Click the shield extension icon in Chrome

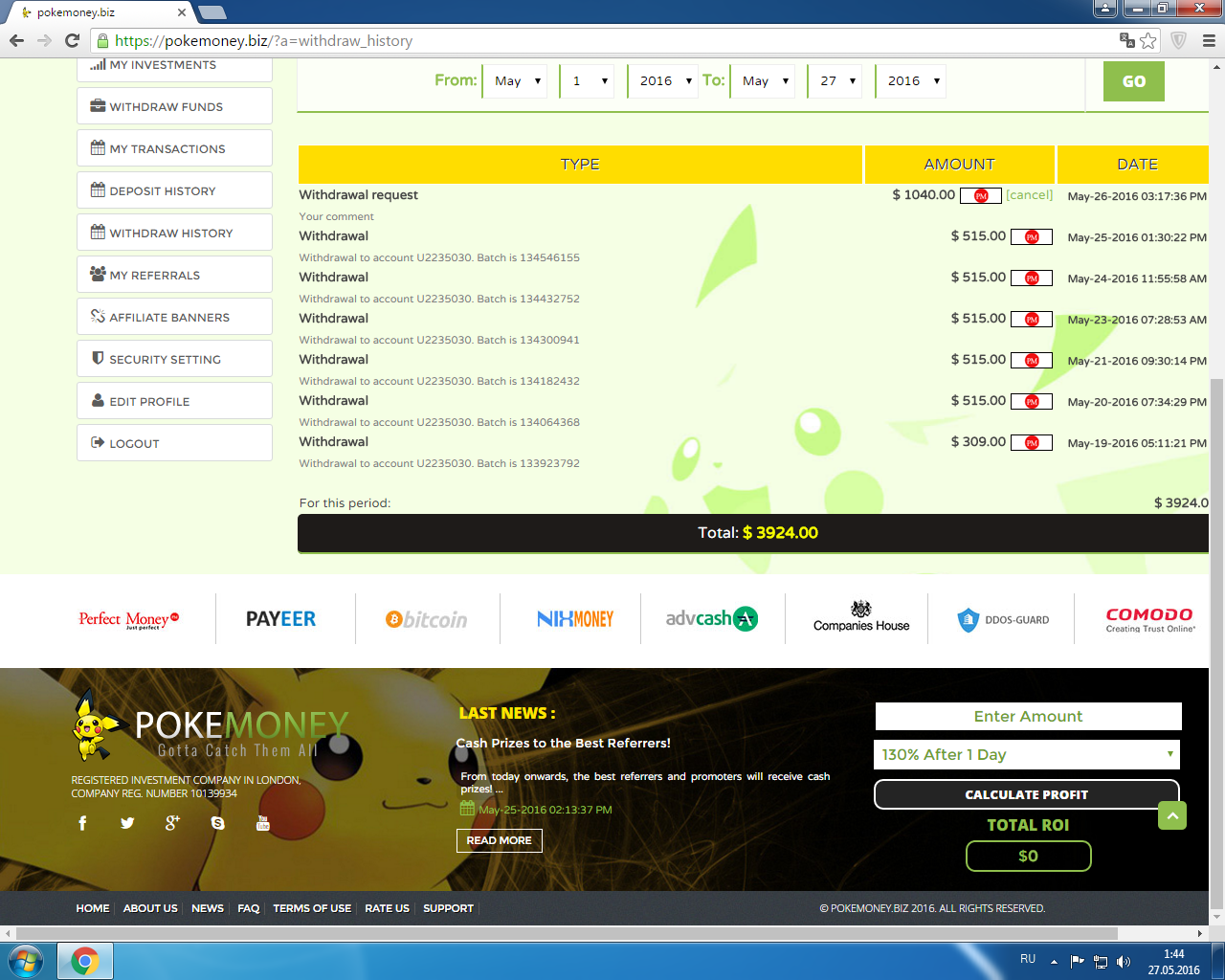[x=1179, y=40]
